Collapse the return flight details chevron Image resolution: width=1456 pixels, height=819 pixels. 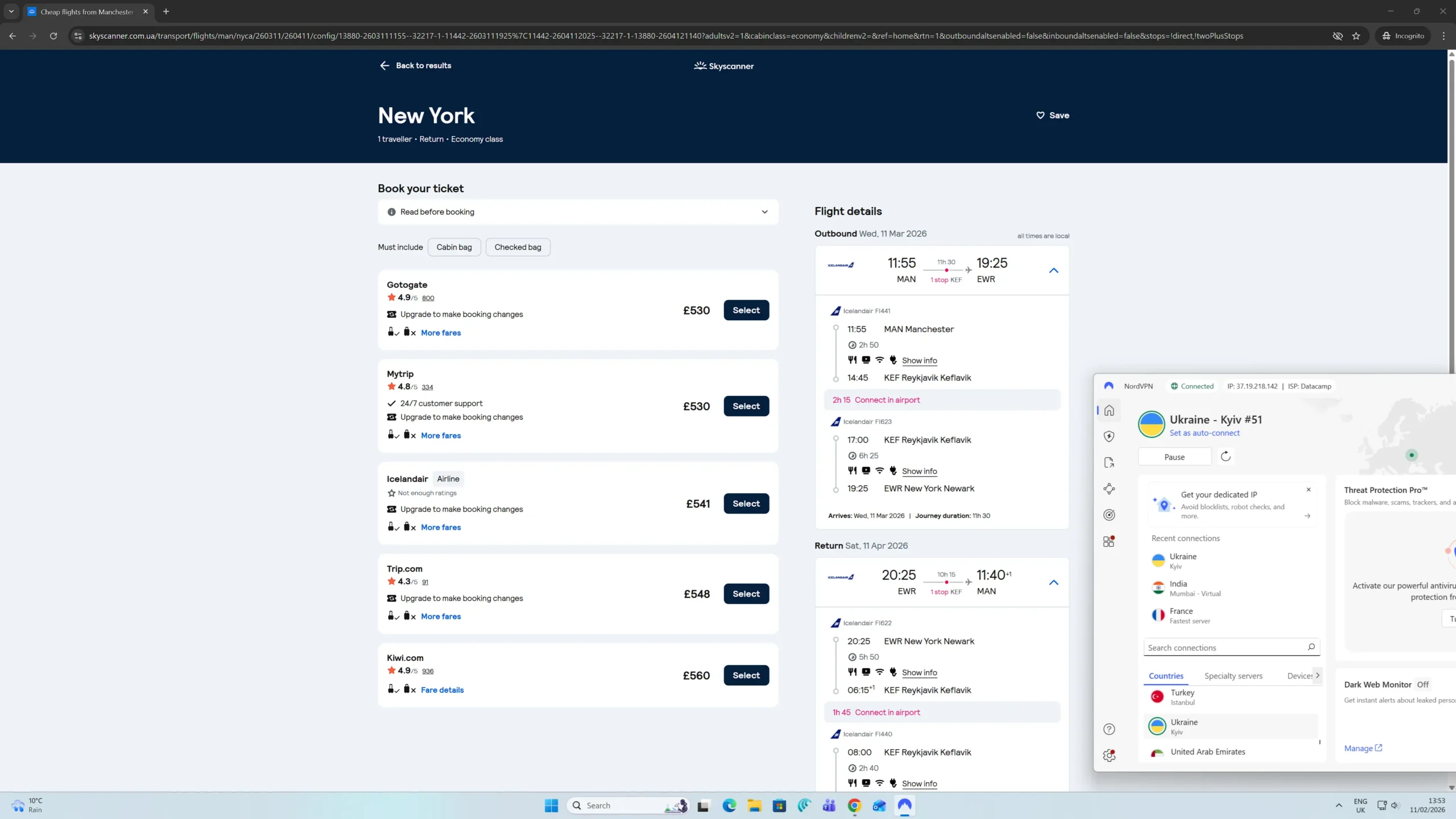[x=1053, y=582]
